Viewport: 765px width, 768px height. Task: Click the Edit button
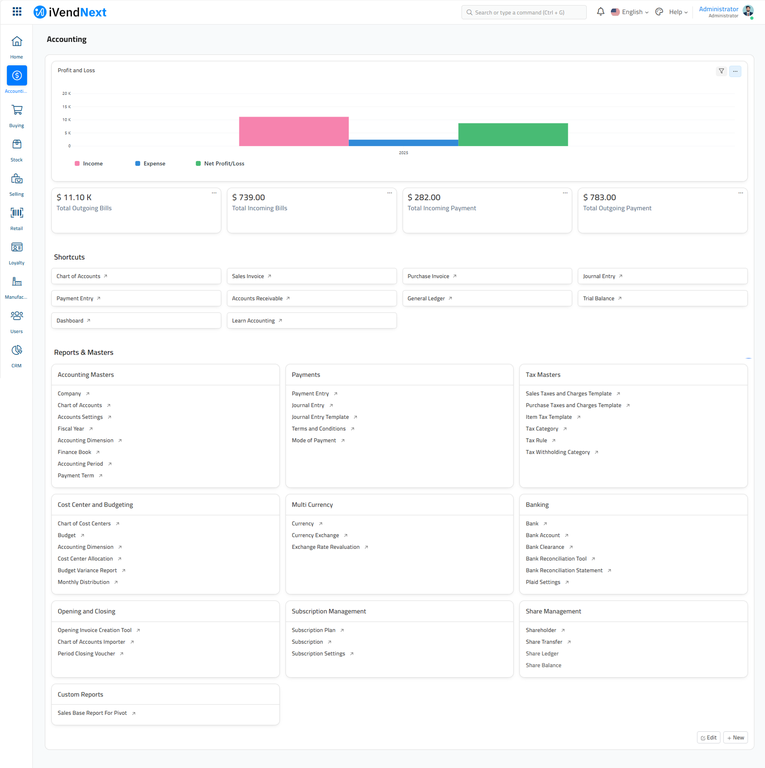point(708,737)
